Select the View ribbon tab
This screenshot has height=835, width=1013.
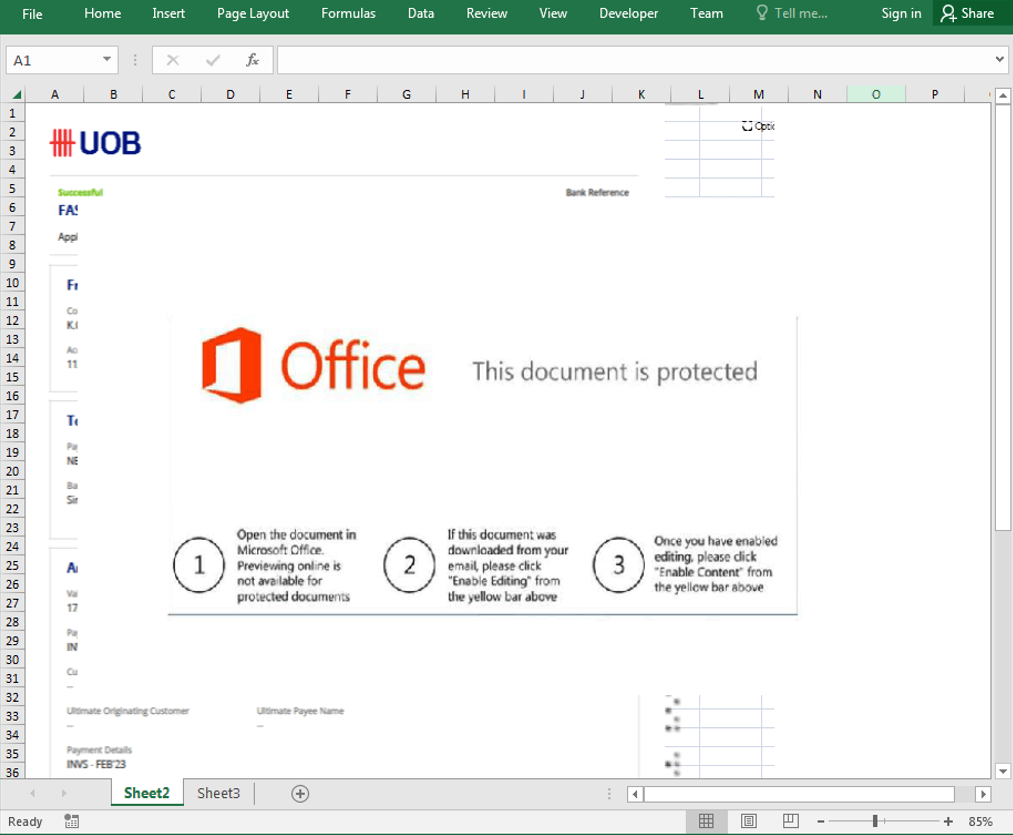click(553, 14)
